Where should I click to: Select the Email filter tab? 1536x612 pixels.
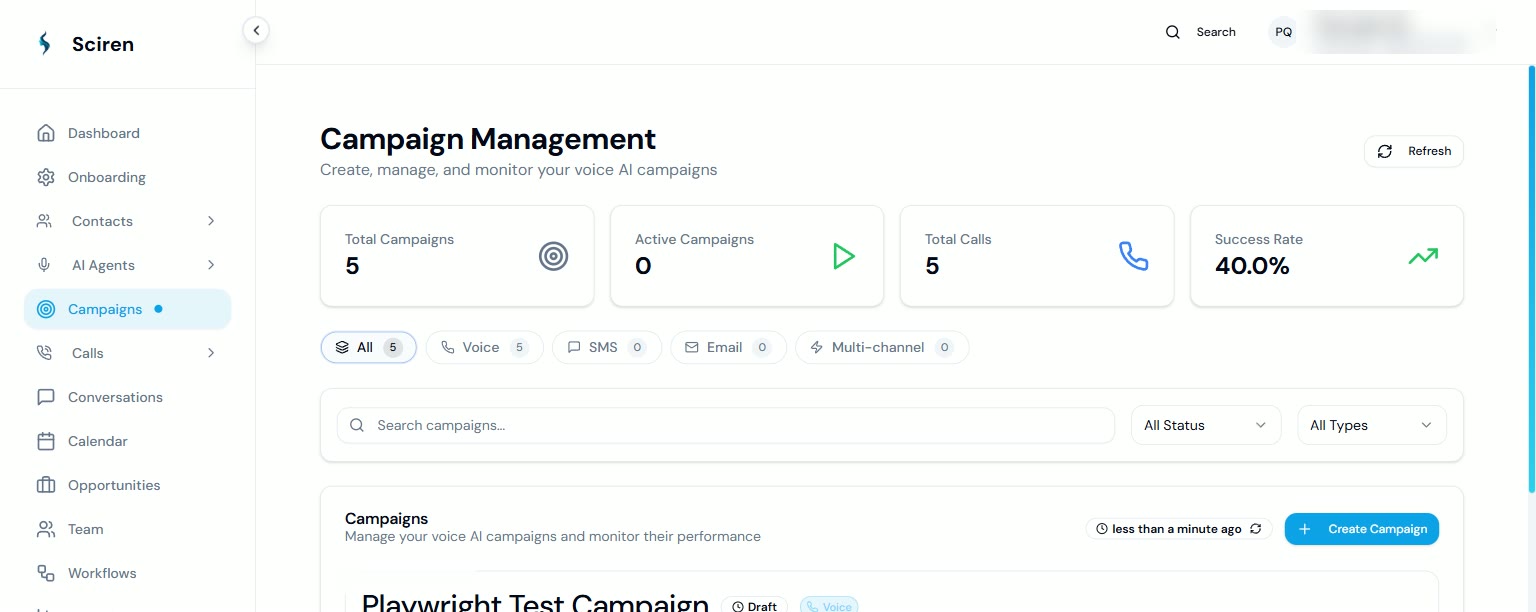[x=729, y=347]
